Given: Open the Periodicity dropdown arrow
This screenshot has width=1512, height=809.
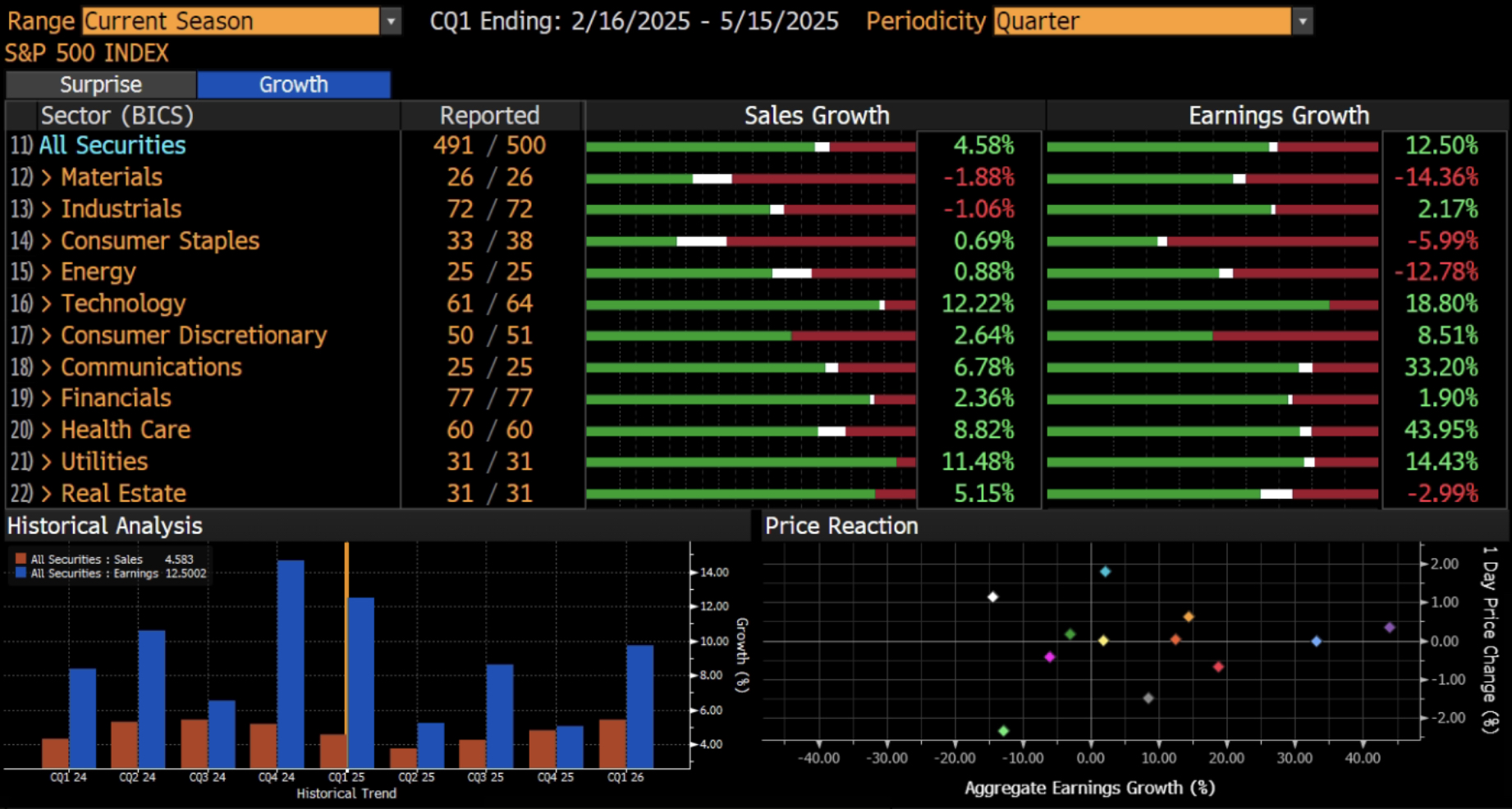Looking at the screenshot, I should [1302, 21].
